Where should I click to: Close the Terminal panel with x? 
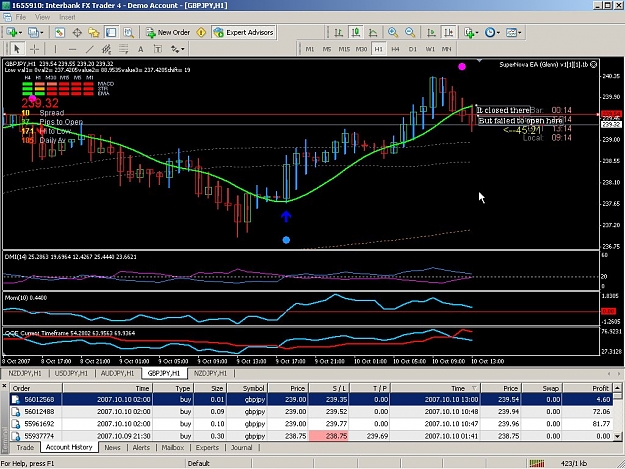pyautogui.click(x=4, y=386)
